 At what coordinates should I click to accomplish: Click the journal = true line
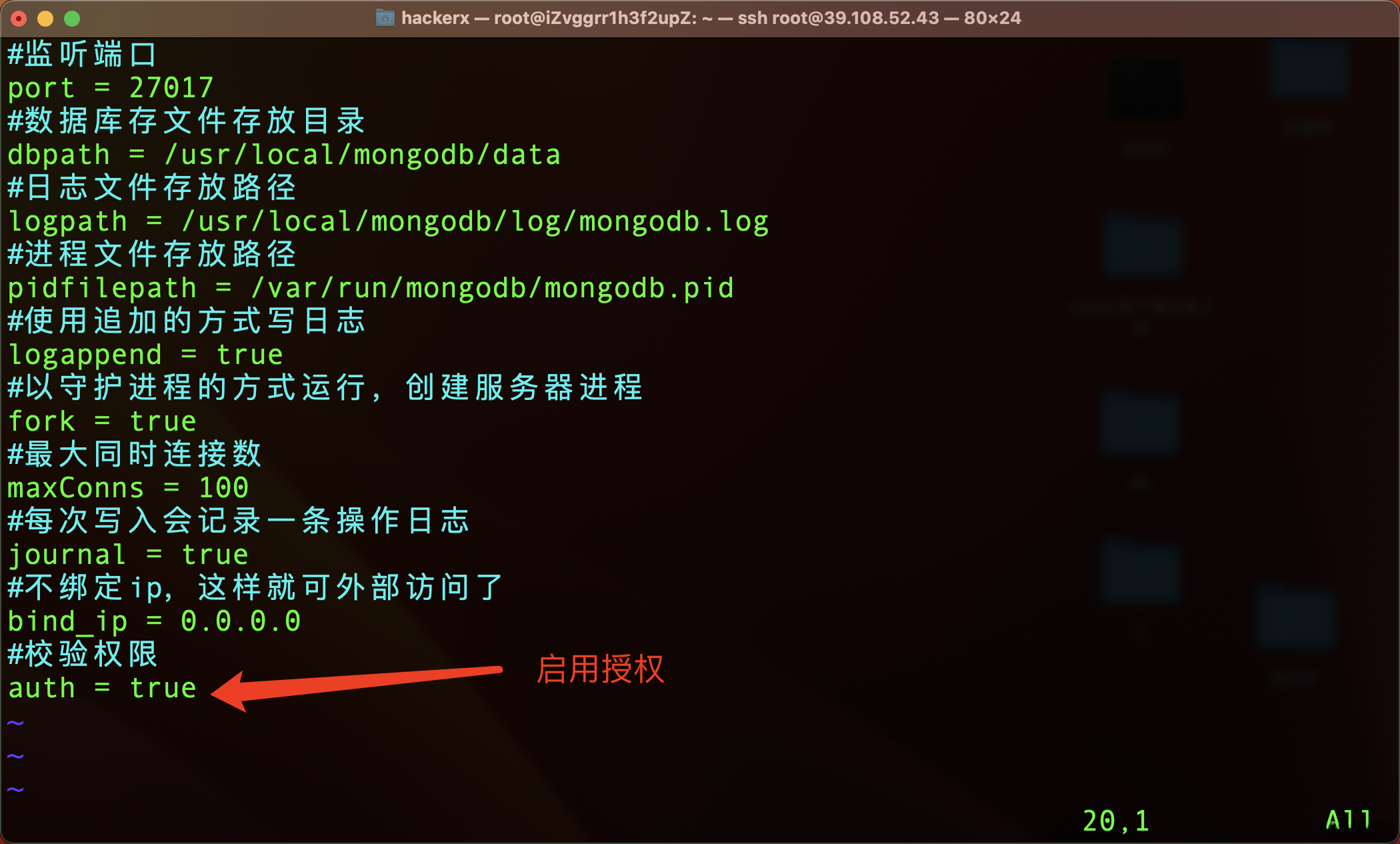[x=128, y=555]
